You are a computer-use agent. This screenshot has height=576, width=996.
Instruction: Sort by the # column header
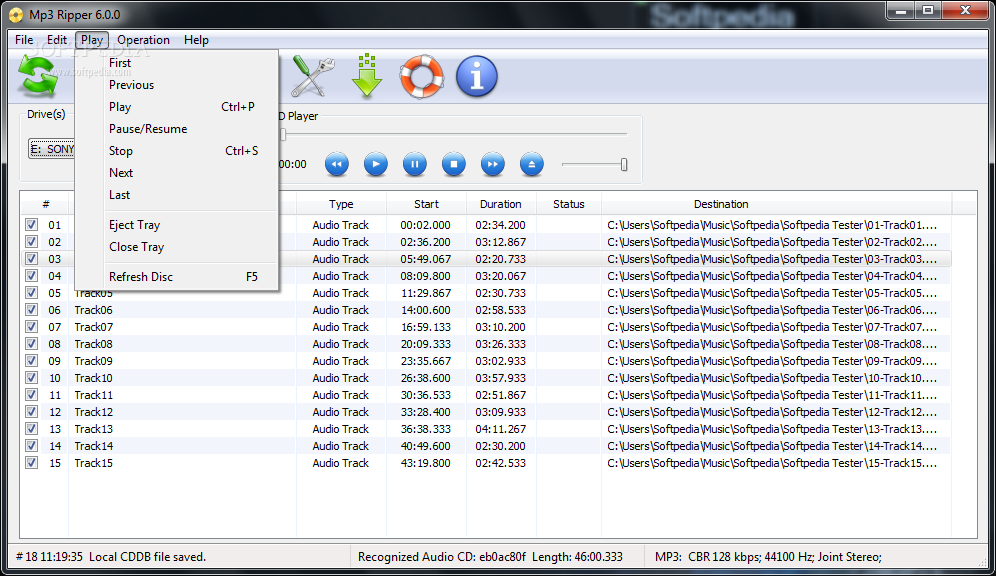(46, 204)
